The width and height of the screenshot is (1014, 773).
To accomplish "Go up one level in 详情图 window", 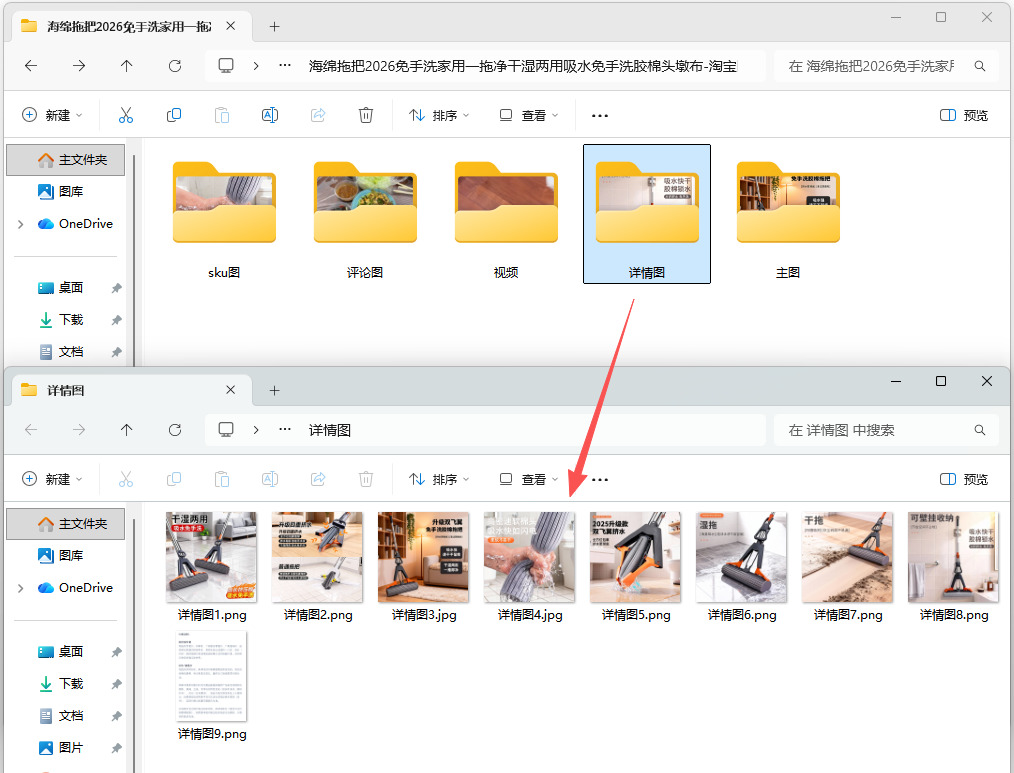I will pos(127,430).
